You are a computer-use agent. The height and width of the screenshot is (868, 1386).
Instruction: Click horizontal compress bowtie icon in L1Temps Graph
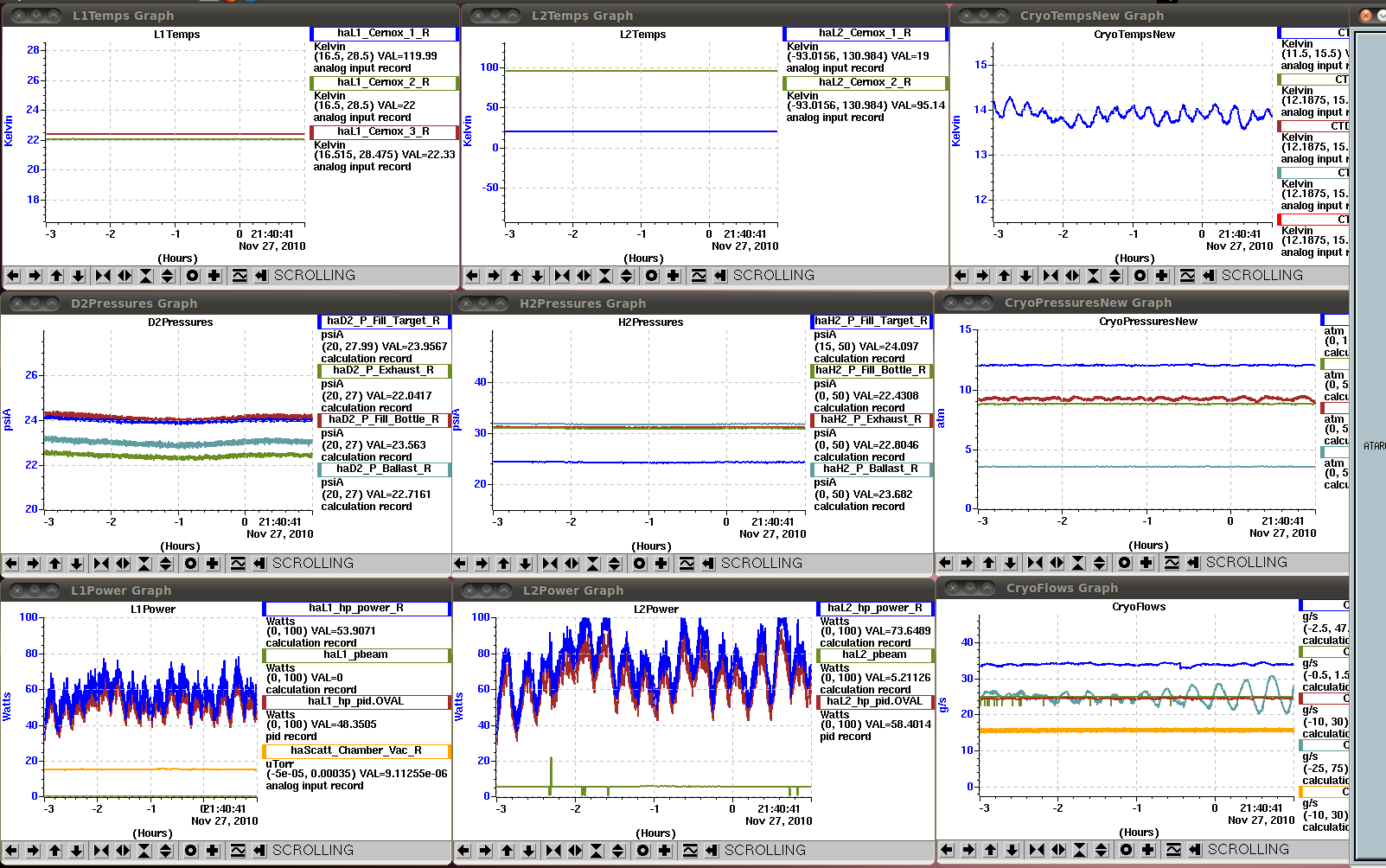tap(103, 276)
